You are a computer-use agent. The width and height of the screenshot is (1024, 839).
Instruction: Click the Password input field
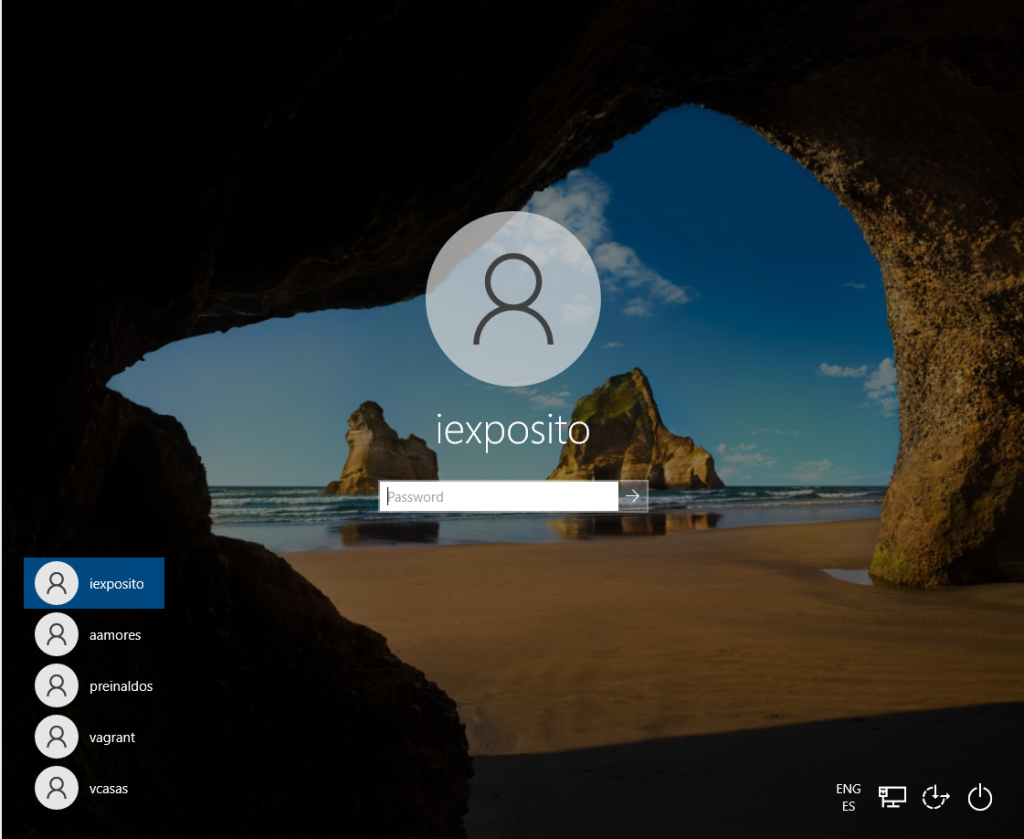click(498, 497)
